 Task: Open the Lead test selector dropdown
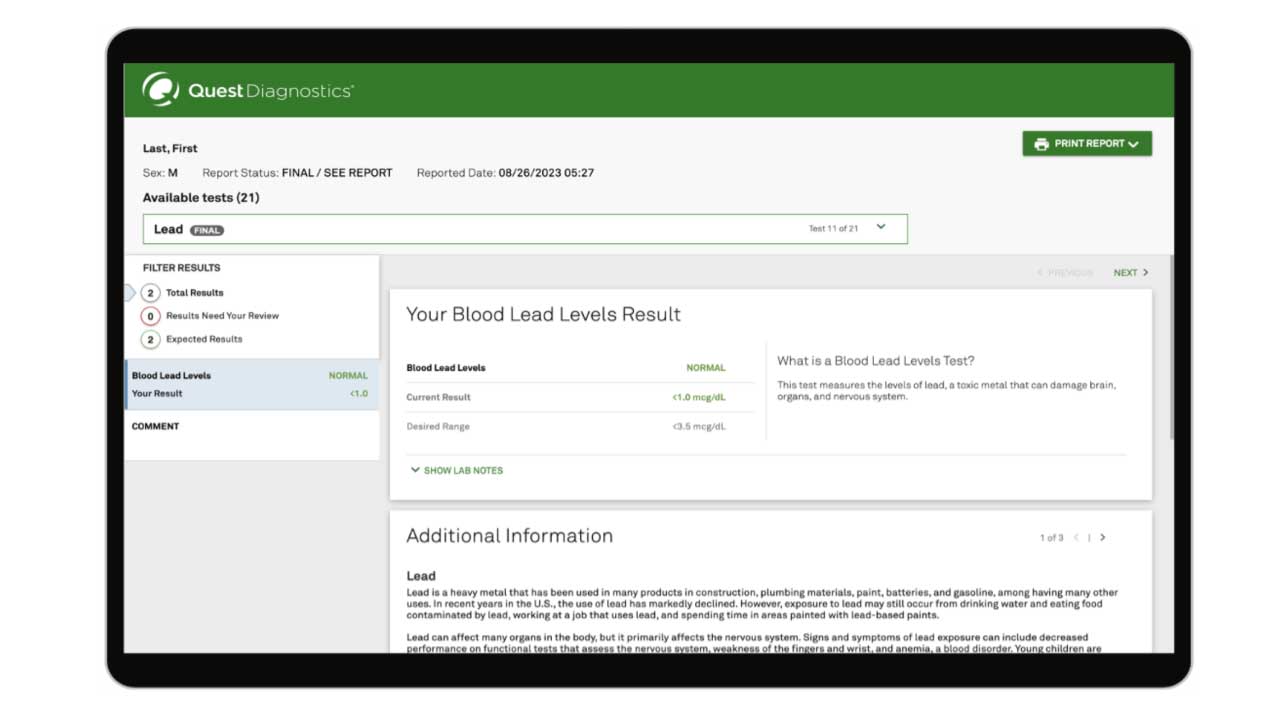881,228
